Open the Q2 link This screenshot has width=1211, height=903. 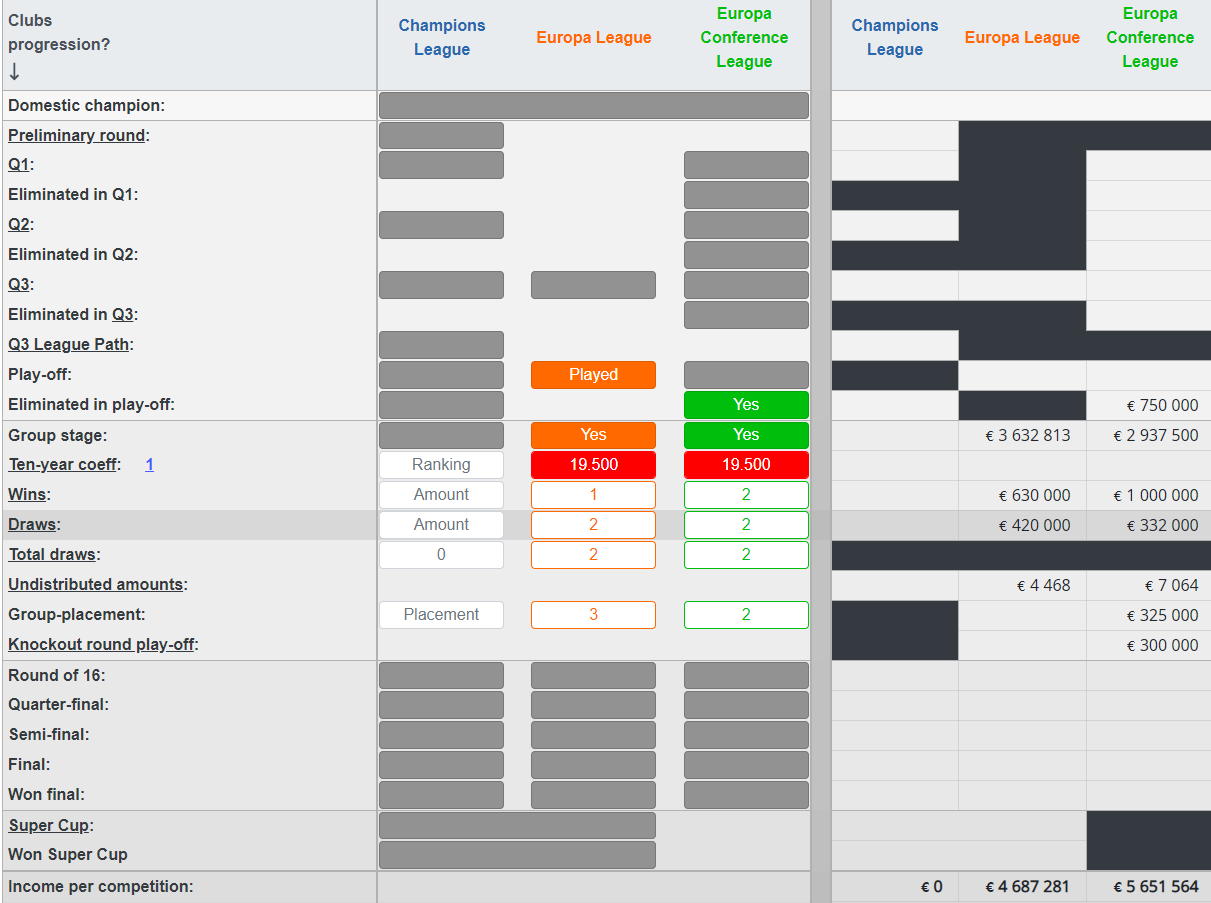[x=19, y=225]
